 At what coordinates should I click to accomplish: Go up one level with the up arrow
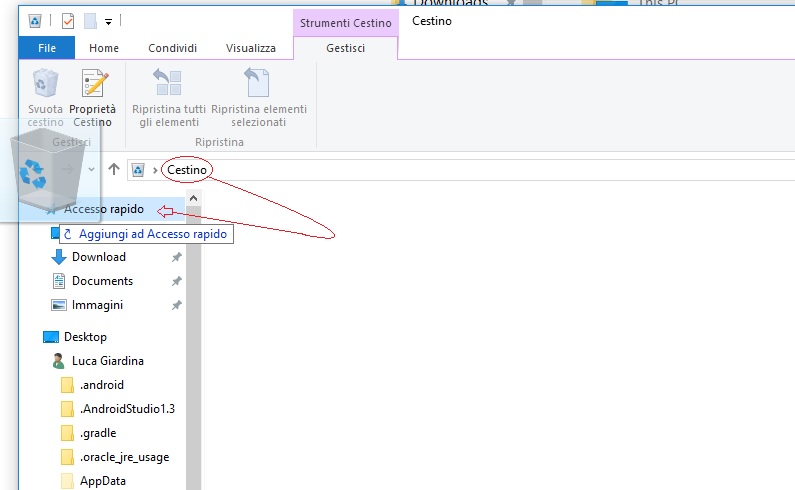coord(114,170)
